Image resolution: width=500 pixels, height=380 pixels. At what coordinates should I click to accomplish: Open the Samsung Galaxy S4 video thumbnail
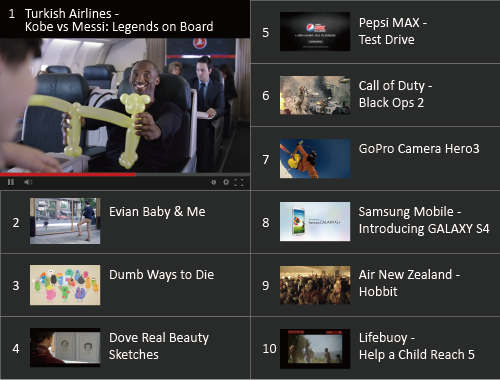point(315,221)
